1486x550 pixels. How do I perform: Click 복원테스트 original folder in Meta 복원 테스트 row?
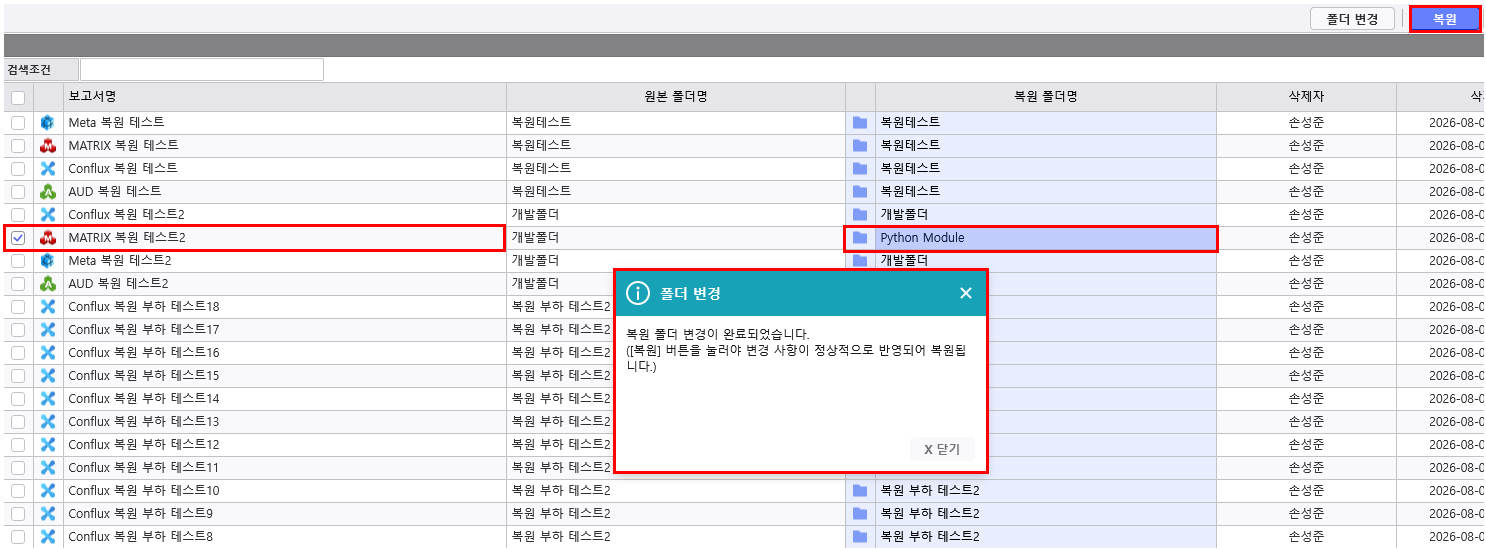point(541,122)
